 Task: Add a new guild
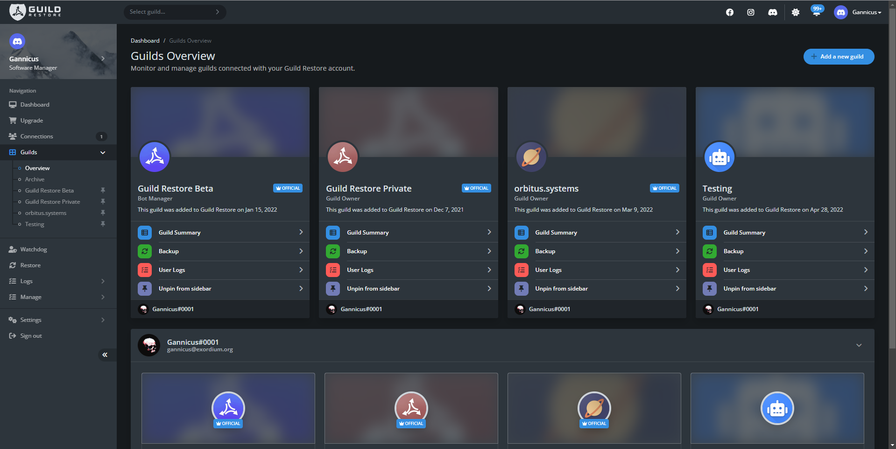838,57
